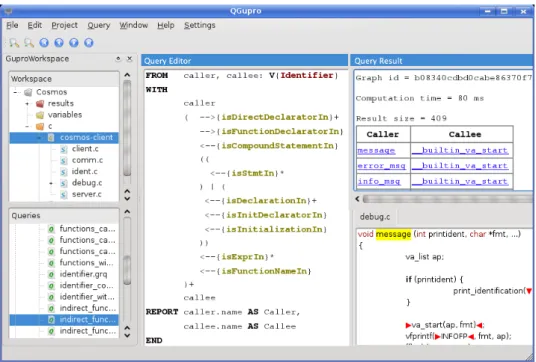Viewport: 536px width, 362px height.
Task: Open the Project menu
Action: [64, 25]
